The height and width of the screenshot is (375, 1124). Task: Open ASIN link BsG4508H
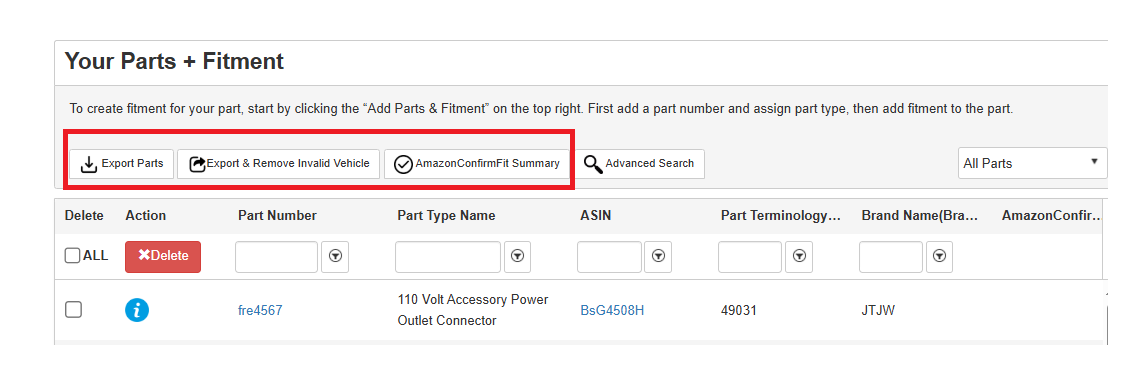coord(612,311)
